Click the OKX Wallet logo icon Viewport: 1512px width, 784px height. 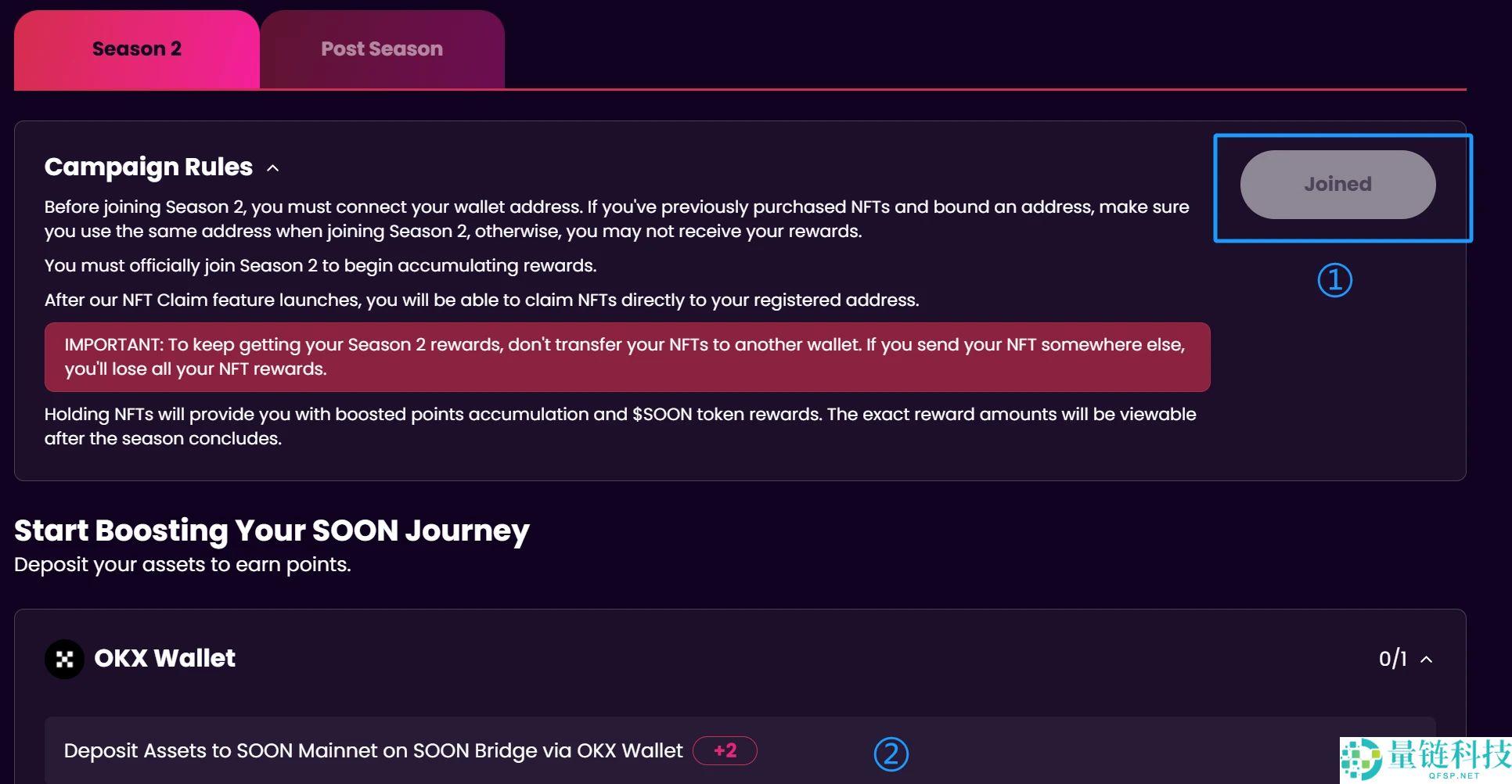[64, 659]
